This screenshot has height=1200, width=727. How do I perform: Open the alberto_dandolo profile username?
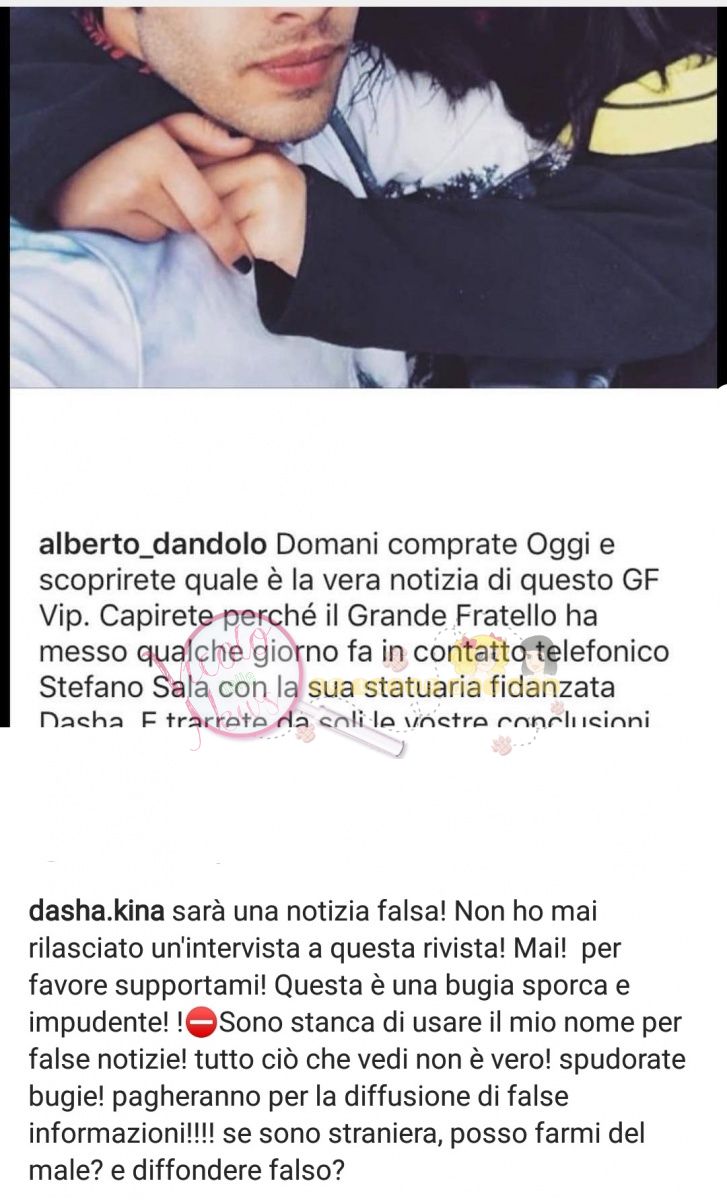(x=152, y=545)
